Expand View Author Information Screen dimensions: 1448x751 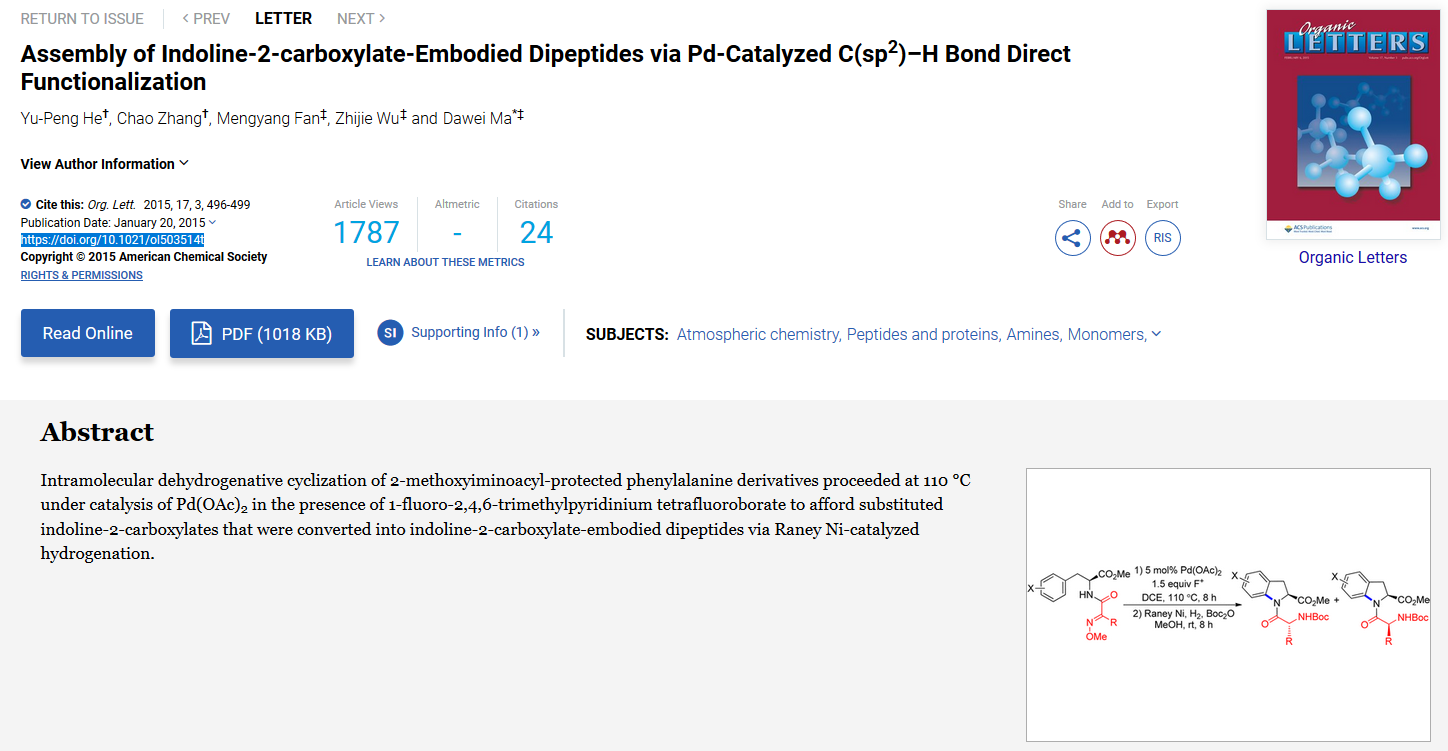tap(105, 164)
